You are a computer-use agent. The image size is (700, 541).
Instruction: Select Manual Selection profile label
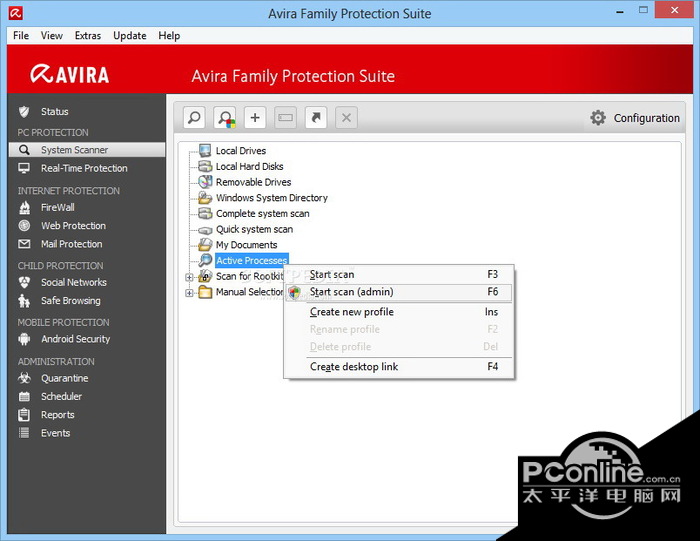point(250,292)
